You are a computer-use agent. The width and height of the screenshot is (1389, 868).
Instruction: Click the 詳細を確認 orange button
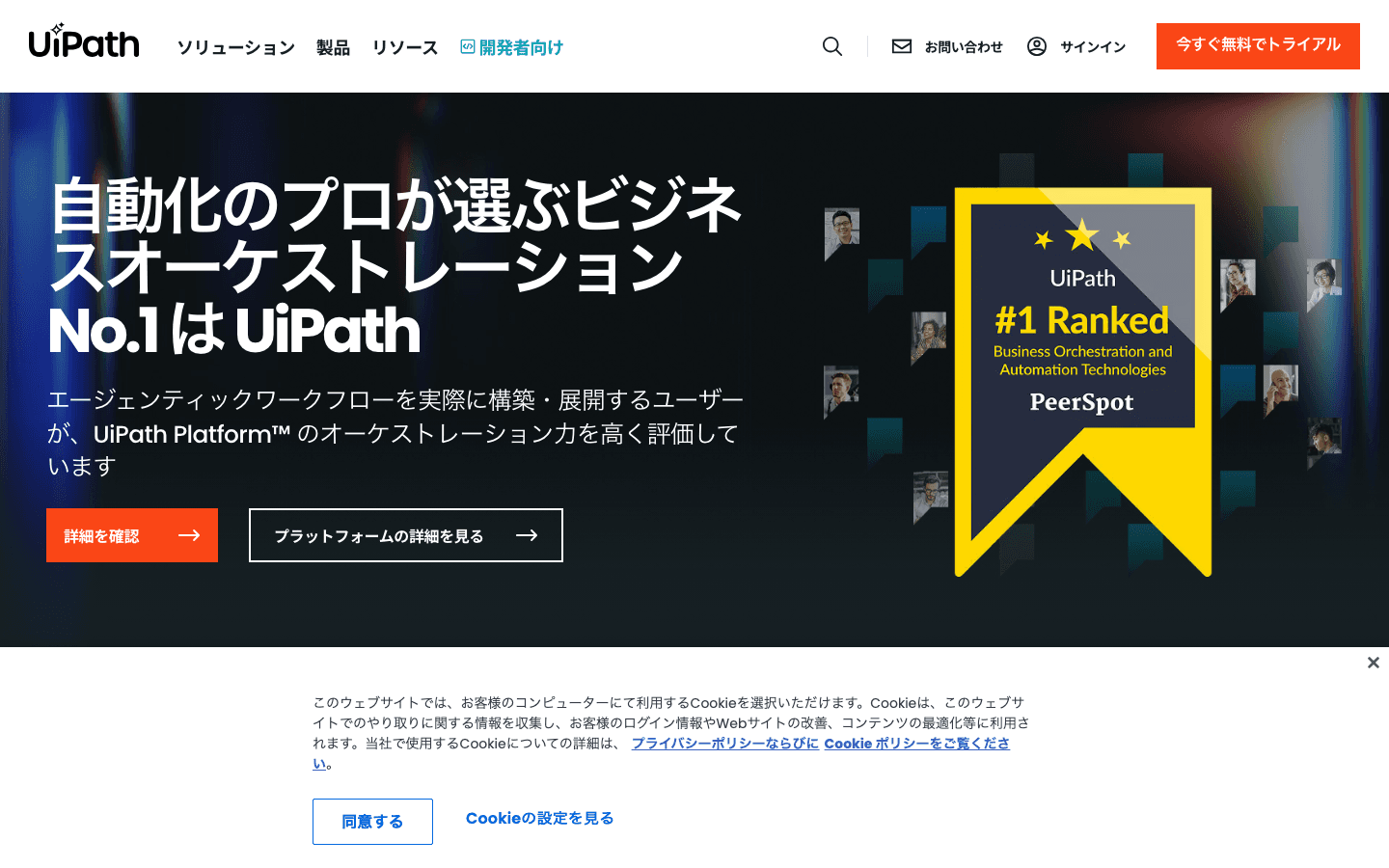132,535
